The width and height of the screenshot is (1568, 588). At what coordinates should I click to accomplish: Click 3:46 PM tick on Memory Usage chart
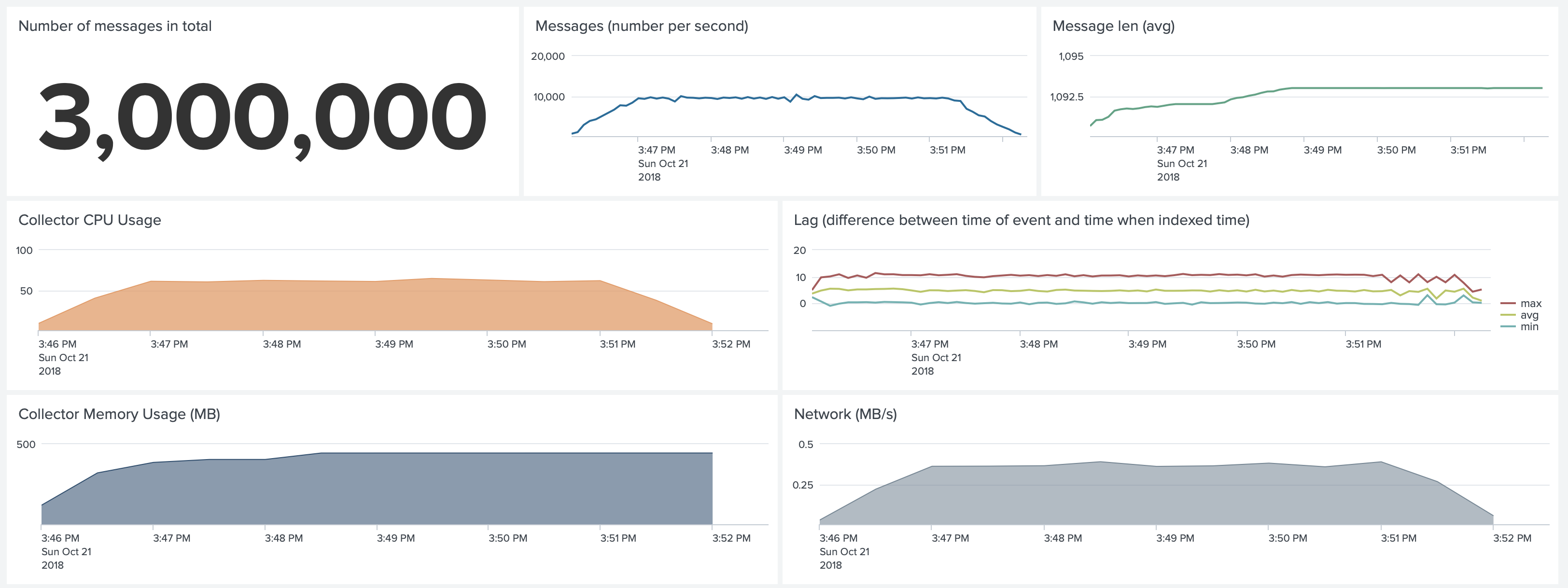[x=60, y=538]
